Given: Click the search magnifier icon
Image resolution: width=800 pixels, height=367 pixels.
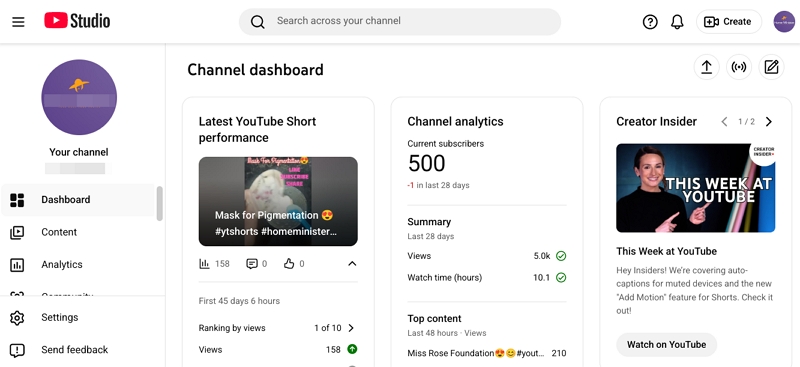Looking at the screenshot, I should pos(258,21).
